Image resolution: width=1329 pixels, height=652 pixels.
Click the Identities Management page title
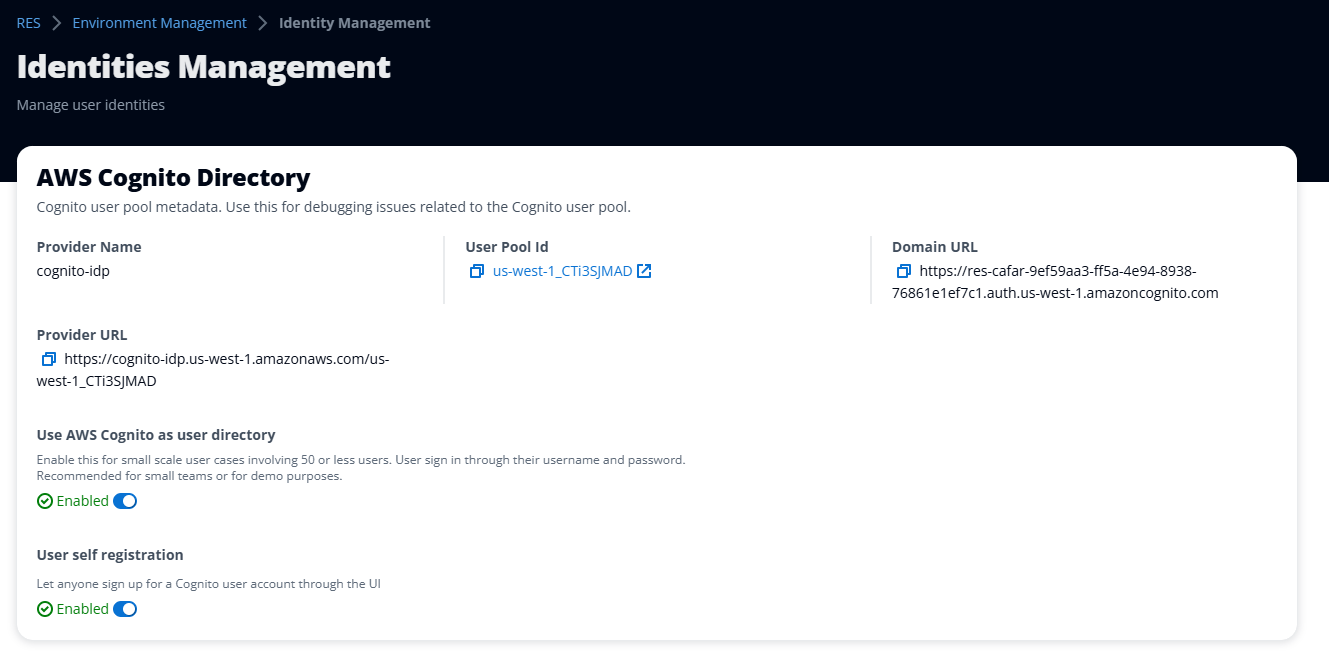pyautogui.click(x=203, y=66)
